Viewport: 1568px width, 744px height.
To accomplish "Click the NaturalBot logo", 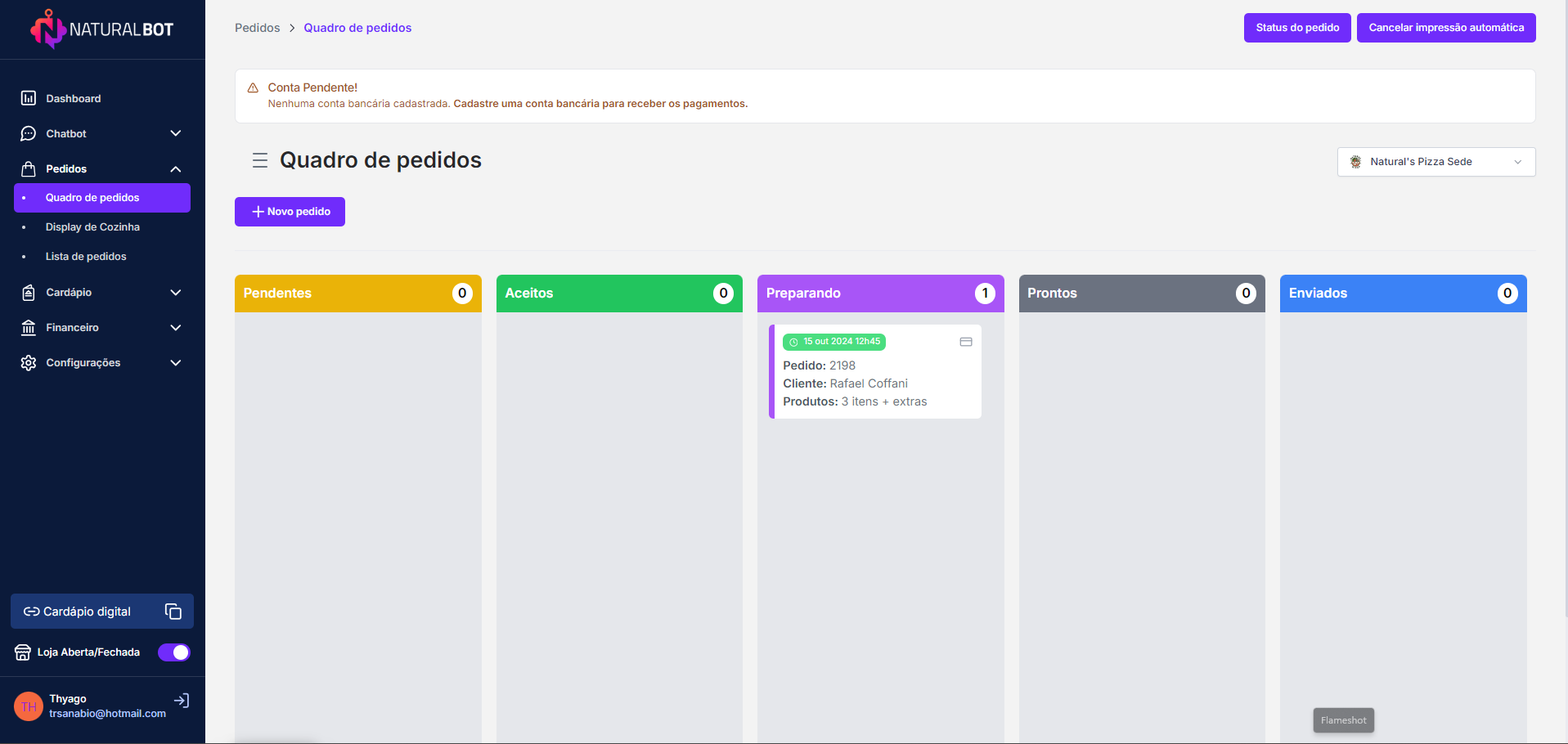I will click(x=101, y=29).
